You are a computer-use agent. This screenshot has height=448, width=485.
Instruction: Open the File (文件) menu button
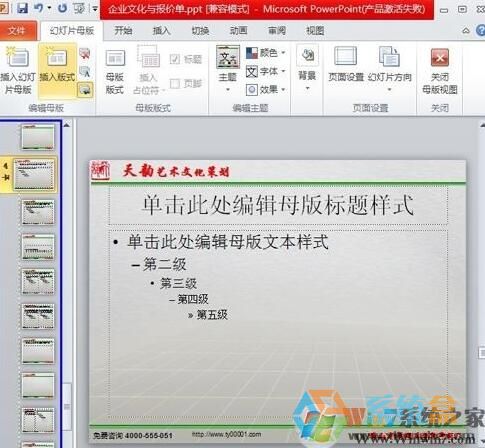click(x=17, y=31)
